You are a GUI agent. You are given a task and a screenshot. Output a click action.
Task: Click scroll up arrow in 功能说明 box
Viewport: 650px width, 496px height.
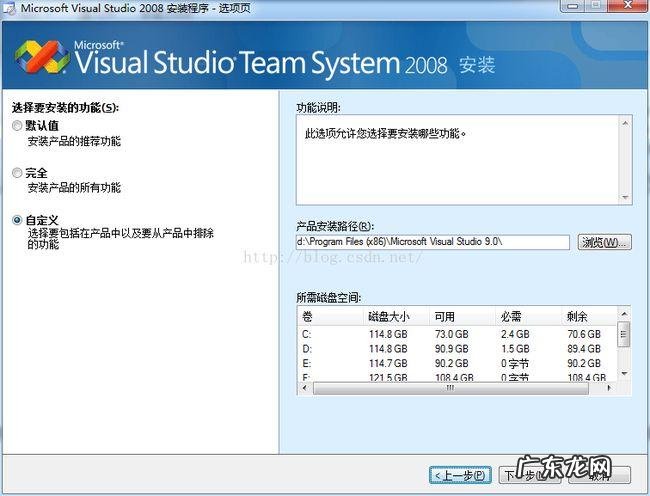click(x=625, y=123)
